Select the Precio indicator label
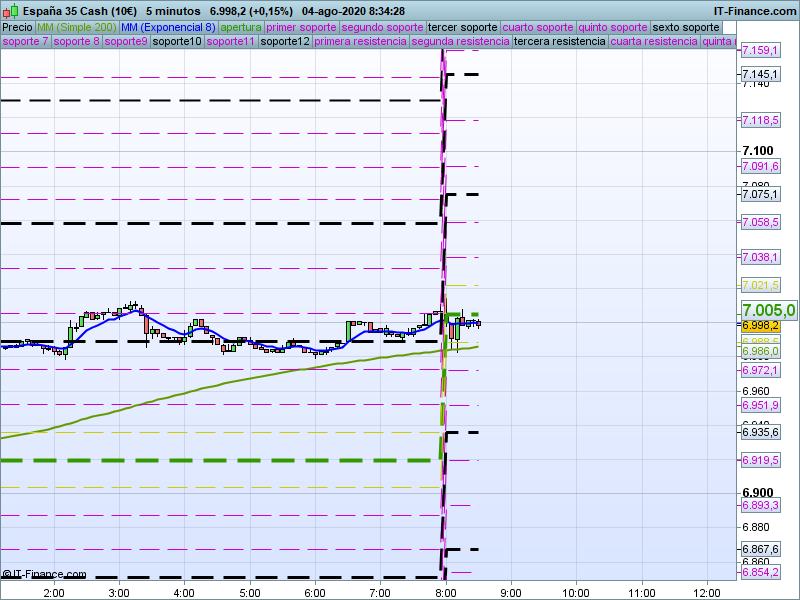The width and height of the screenshot is (800, 600). [x=17, y=27]
